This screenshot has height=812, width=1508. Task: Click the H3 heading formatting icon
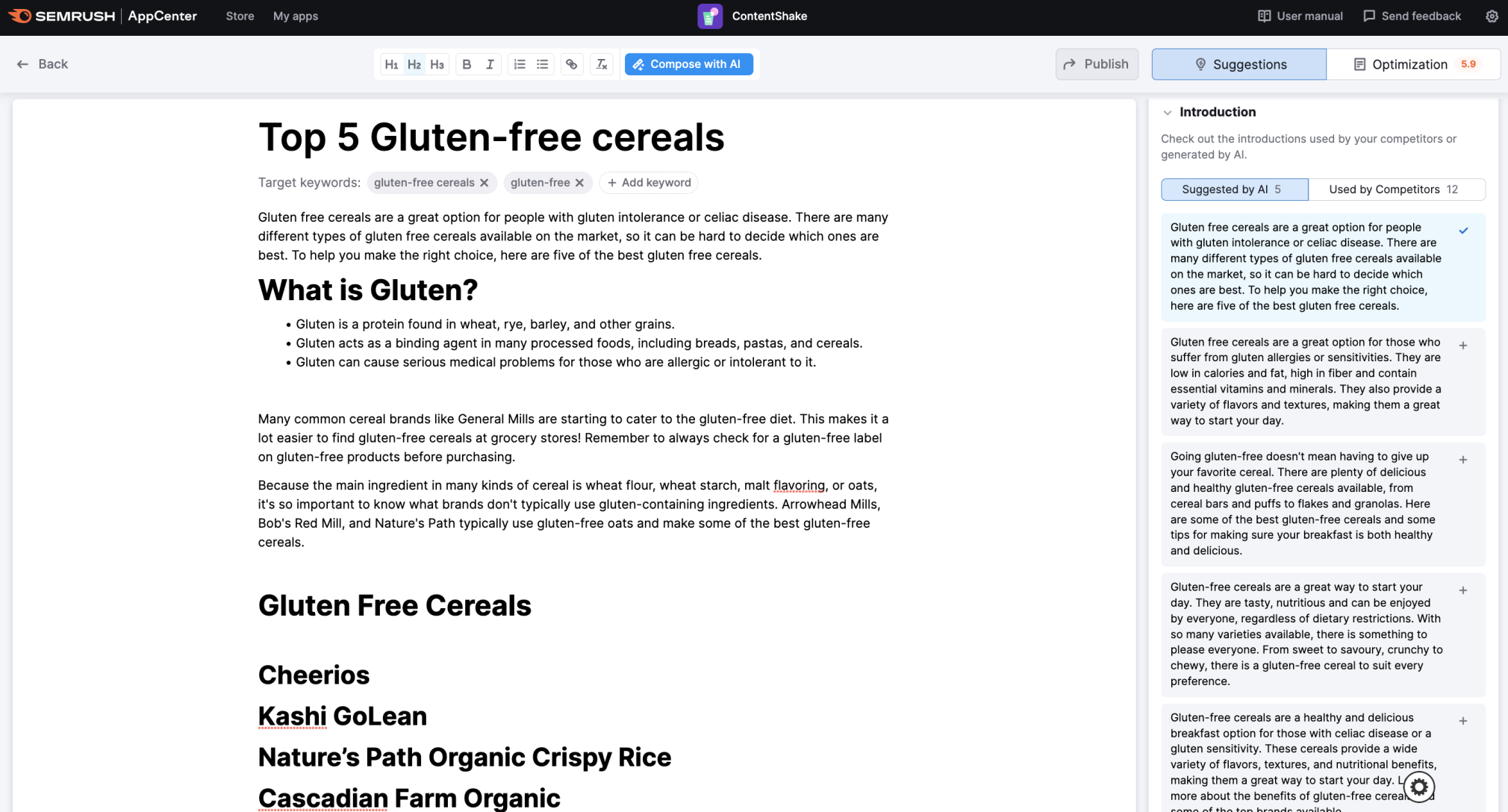[437, 63]
